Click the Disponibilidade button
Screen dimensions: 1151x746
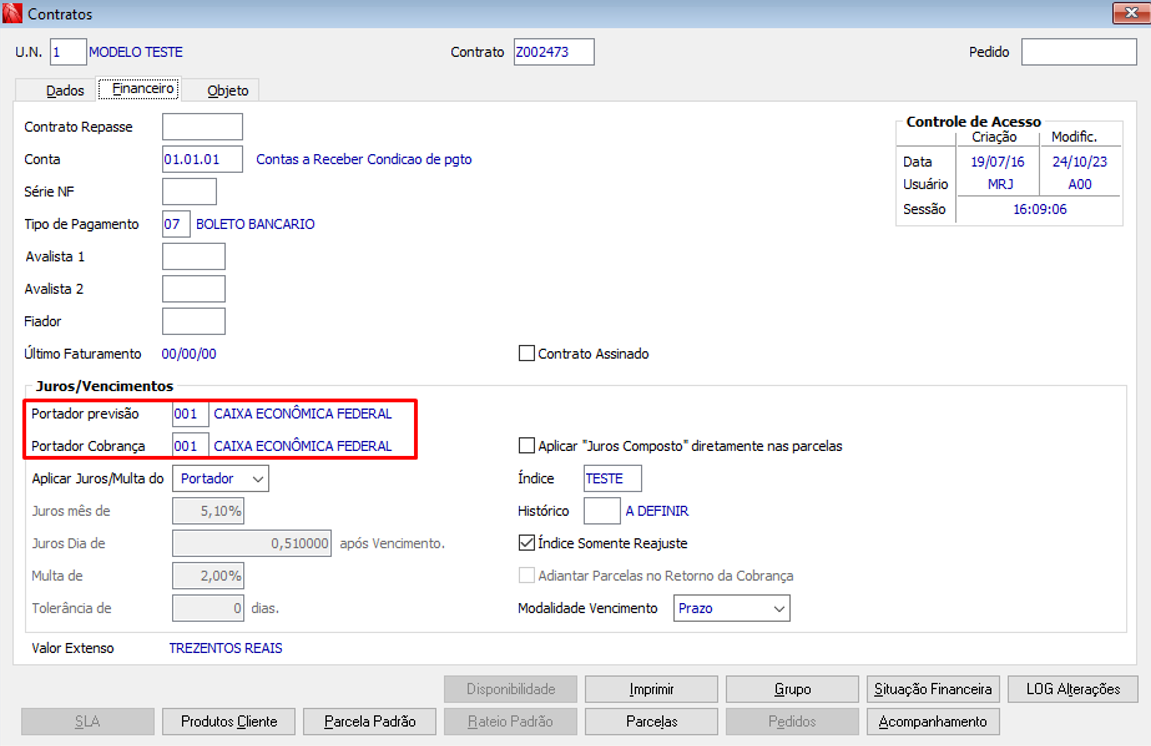(510, 689)
